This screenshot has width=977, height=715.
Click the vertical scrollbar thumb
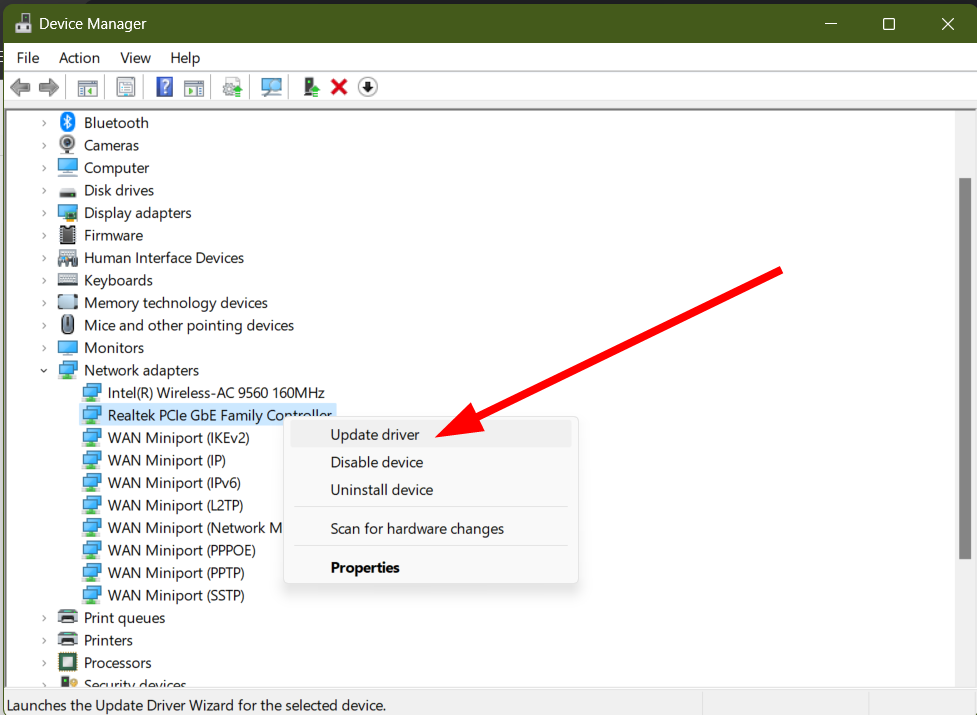click(965, 368)
